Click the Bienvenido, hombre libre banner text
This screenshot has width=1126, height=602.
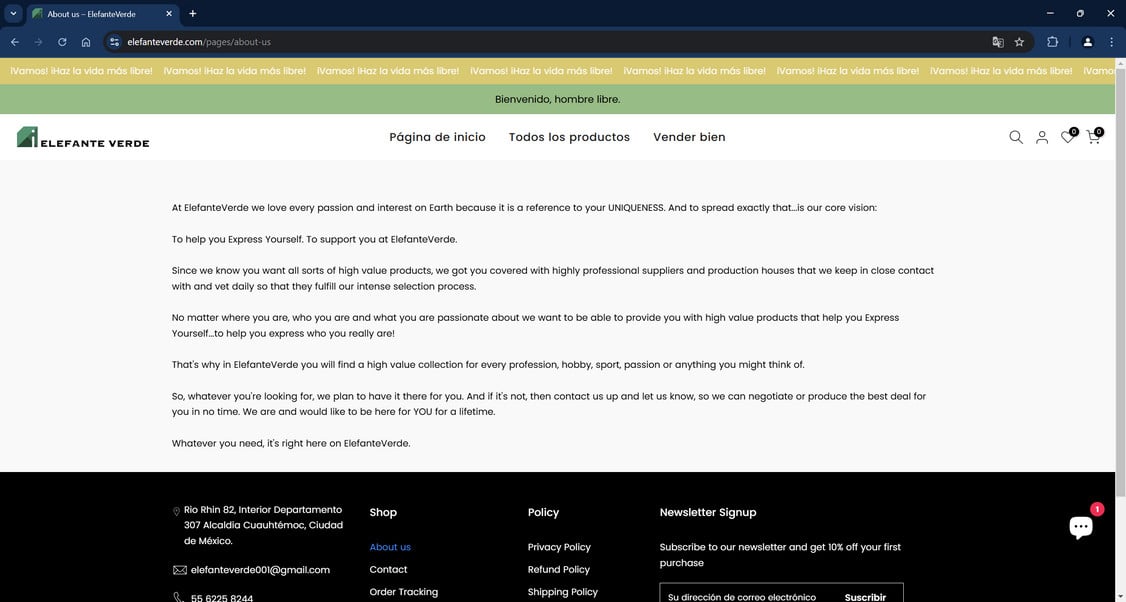(x=557, y=99)
